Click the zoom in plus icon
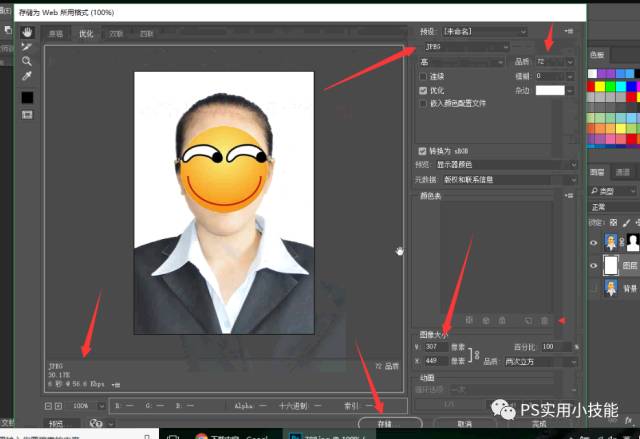This screenshot has height=439, width=640. (x=58, y=406)
